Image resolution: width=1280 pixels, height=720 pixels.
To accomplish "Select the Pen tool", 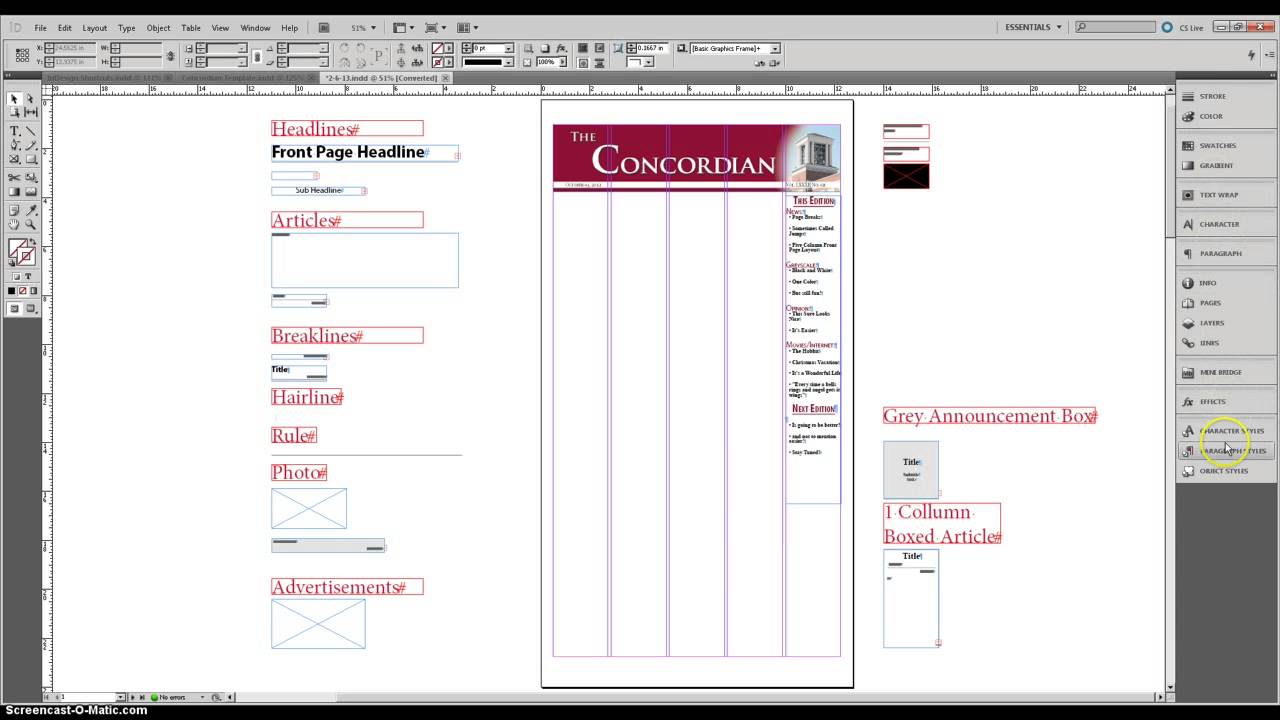I will tap(14, 145).
